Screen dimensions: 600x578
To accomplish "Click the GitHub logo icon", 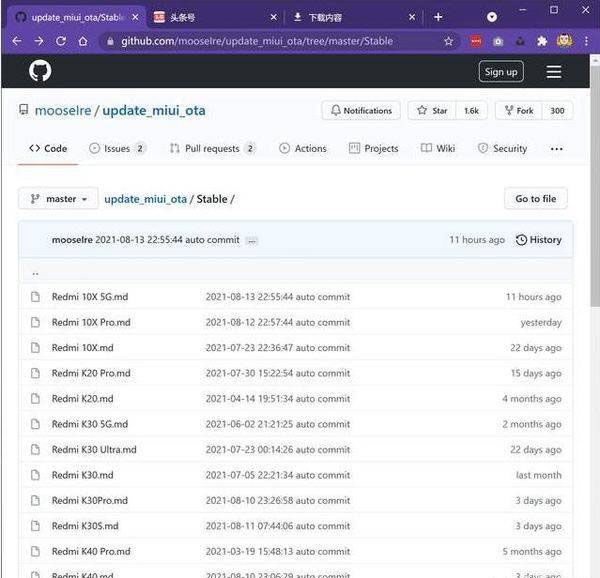I will (x=40, y=71).
